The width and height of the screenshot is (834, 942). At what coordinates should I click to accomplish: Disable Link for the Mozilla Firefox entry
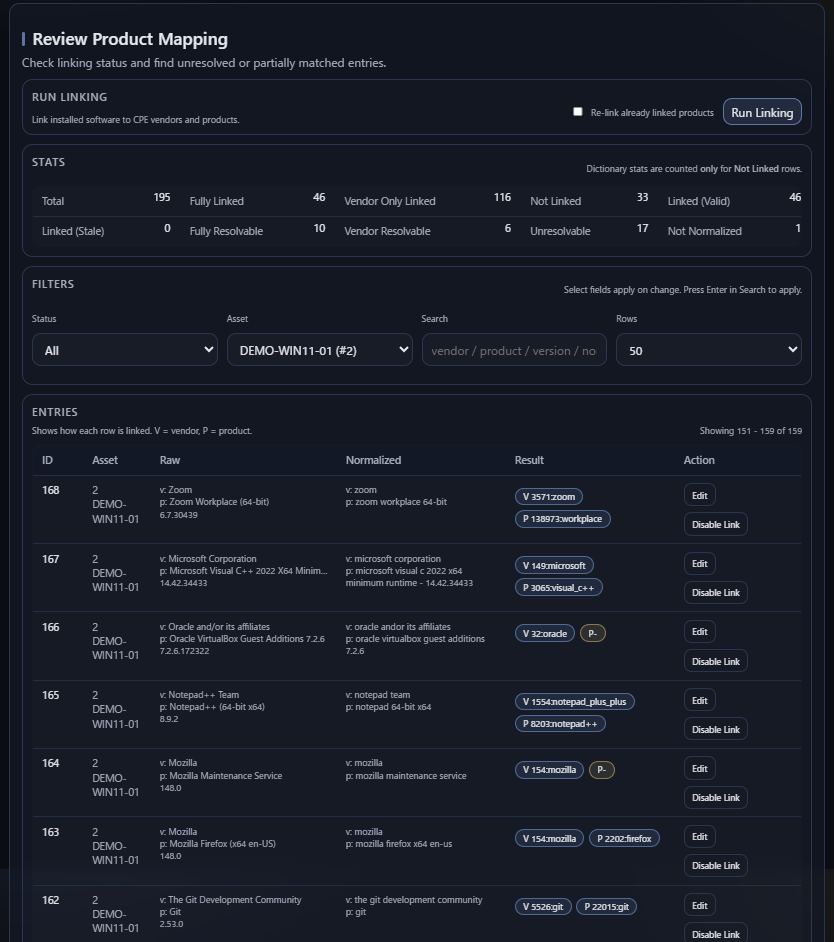715,865
